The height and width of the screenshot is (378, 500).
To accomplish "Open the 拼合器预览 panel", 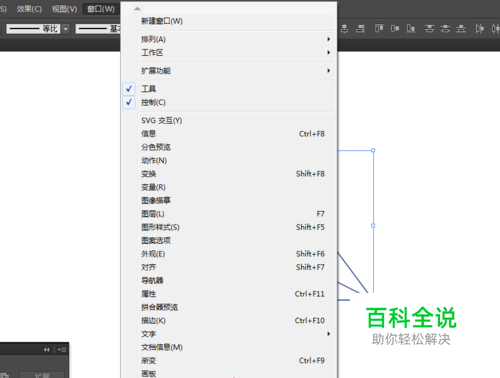I will 230,307.
